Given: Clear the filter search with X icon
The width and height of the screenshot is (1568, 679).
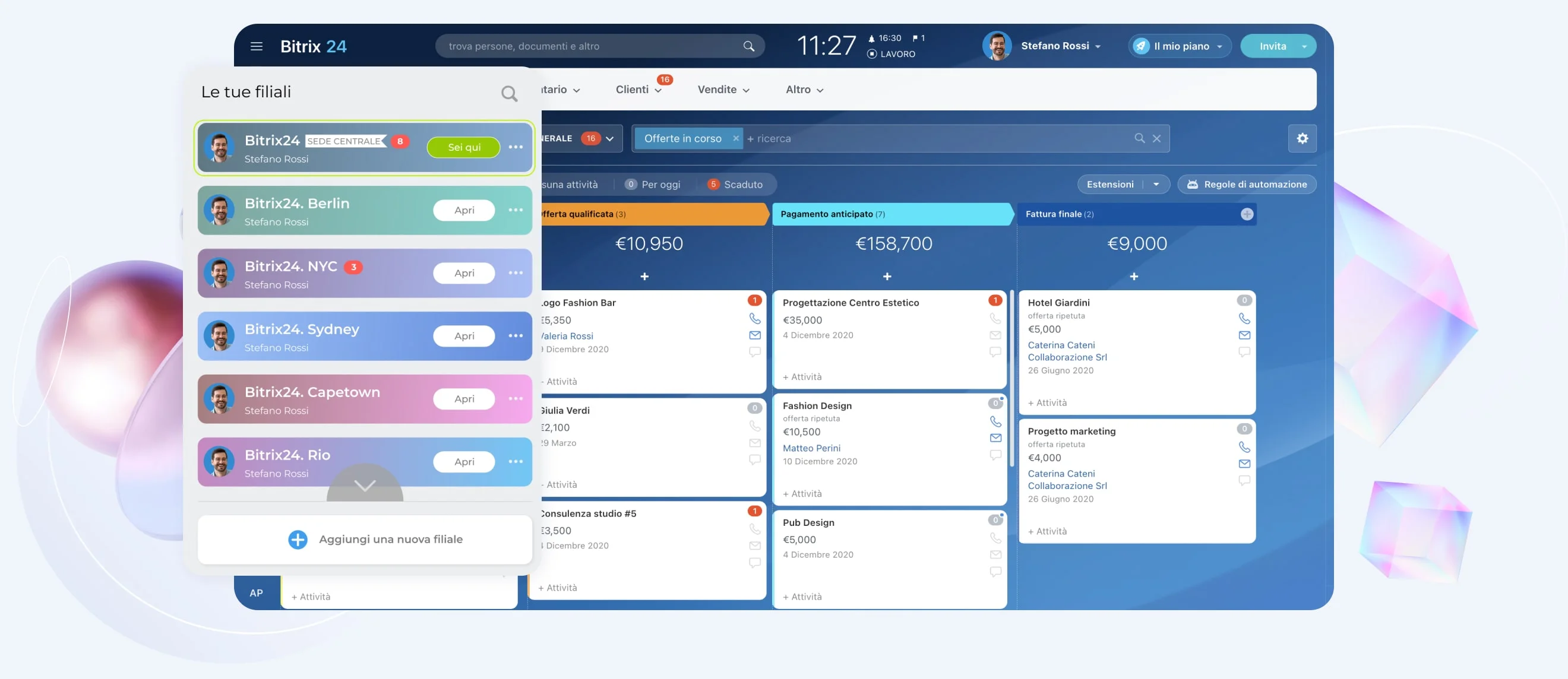Looking at the screenshot, I should tap(1156, 139).
